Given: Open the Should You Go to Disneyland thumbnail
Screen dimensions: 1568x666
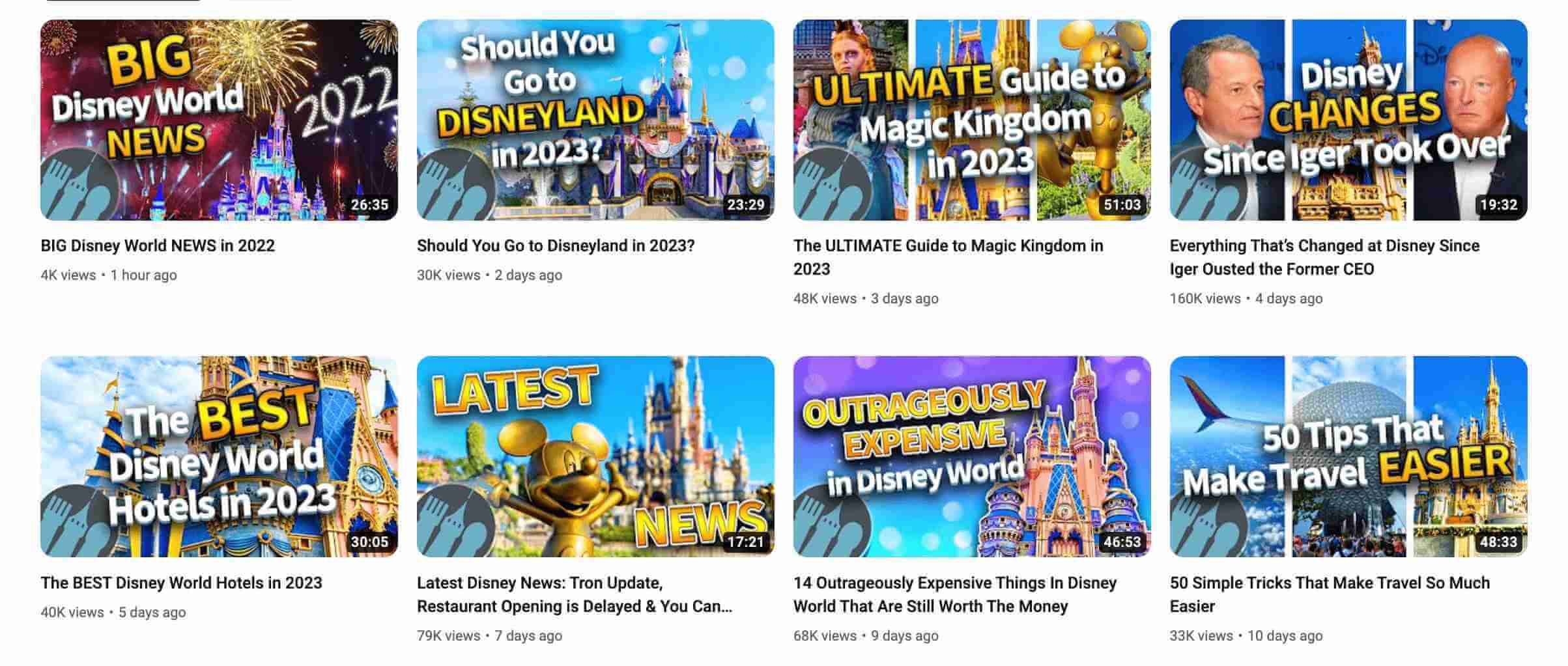Looking at the screenshot, I should (595, 120).
